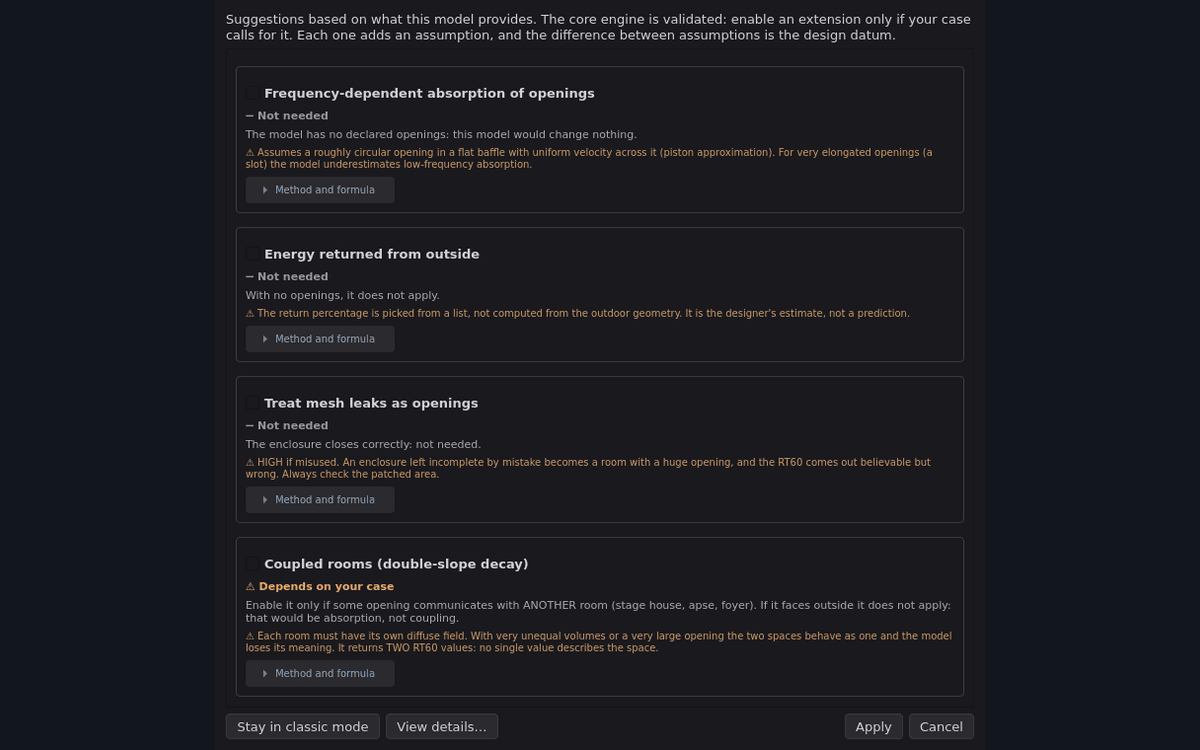Click the Apply button

pos(874,727)
